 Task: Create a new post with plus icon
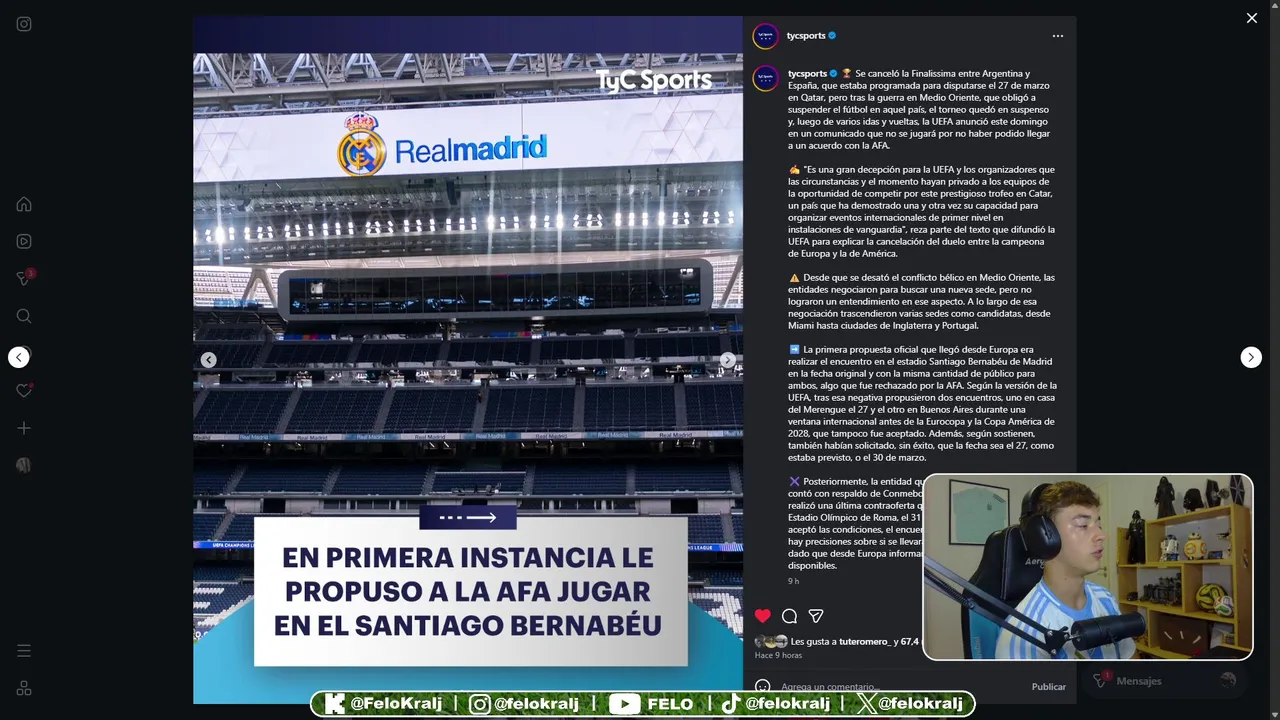pyautogui.click(x=24, y=428)
